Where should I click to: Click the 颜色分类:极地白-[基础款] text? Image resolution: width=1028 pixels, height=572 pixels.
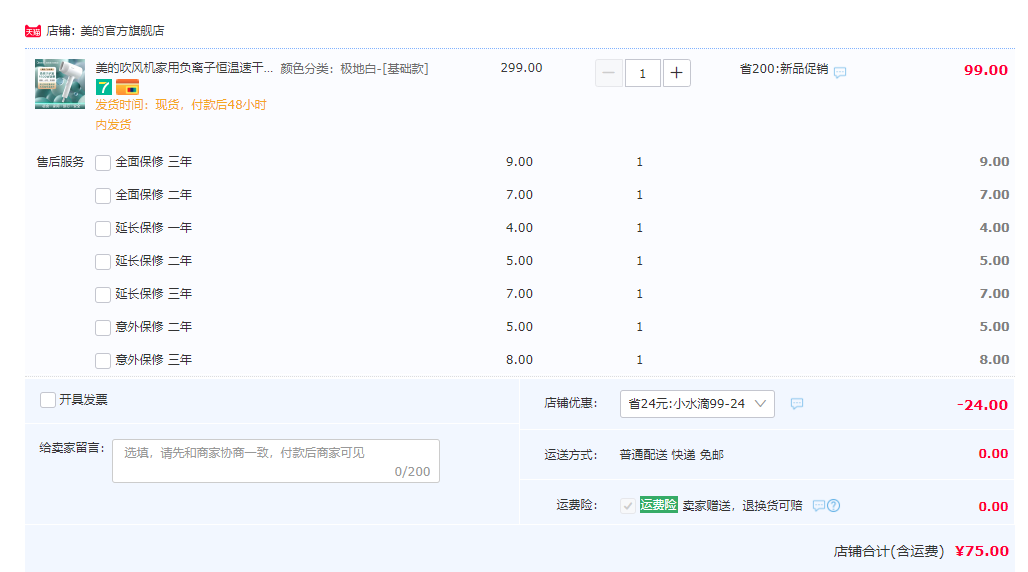[x=355, y=68]
